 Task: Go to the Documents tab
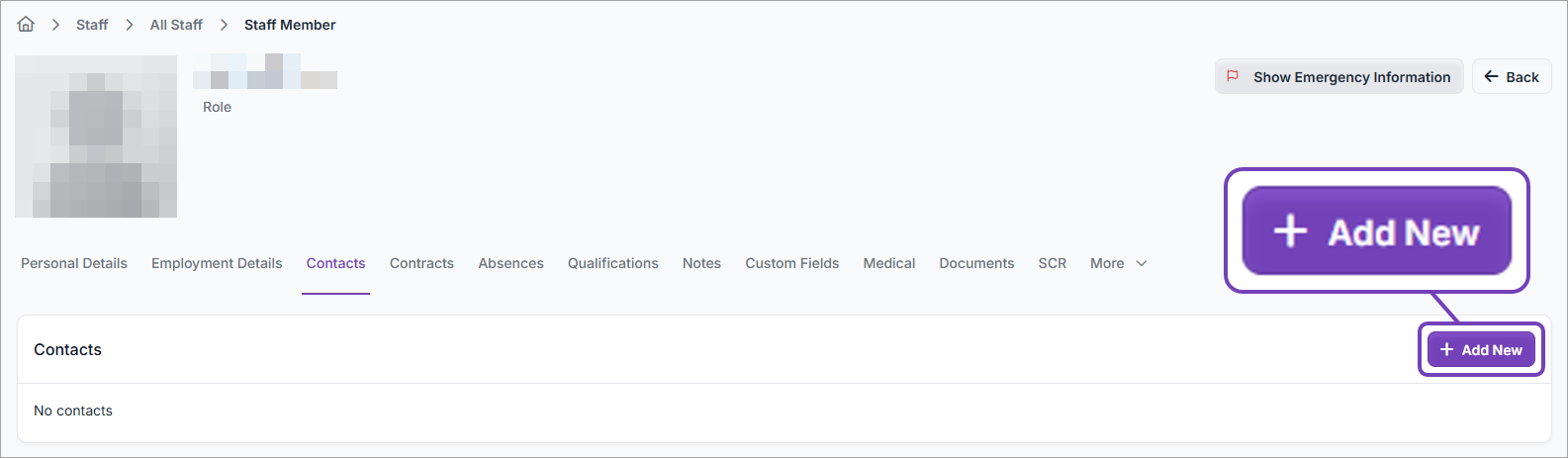click(976, 263)
